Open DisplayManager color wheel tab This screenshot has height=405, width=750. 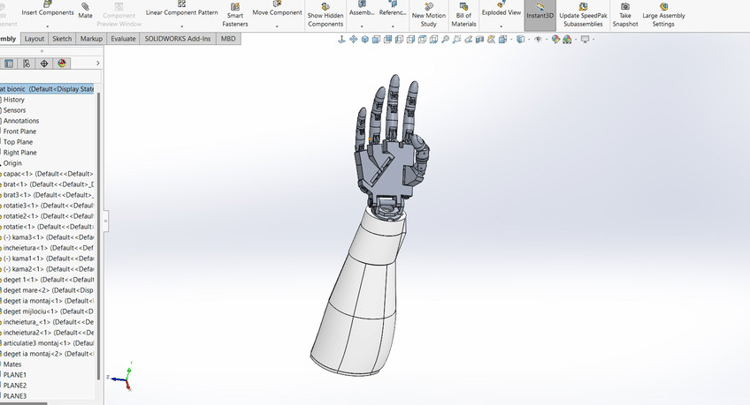click(62, 63)
